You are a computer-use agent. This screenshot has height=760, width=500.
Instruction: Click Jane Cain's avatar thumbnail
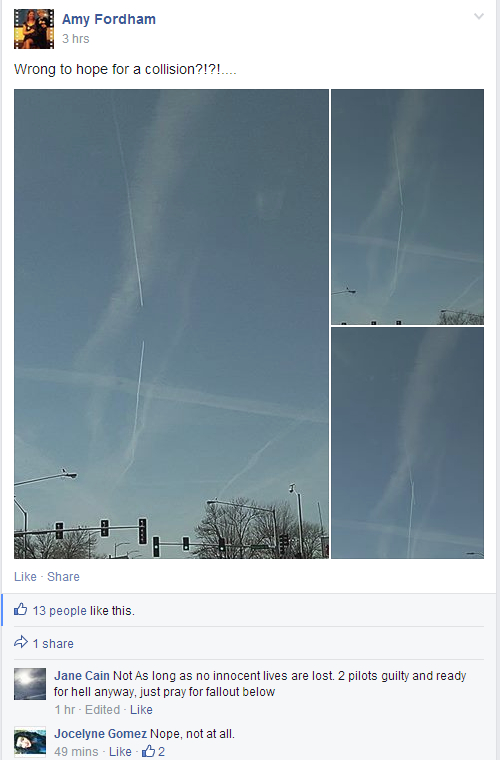coord(30,684)
